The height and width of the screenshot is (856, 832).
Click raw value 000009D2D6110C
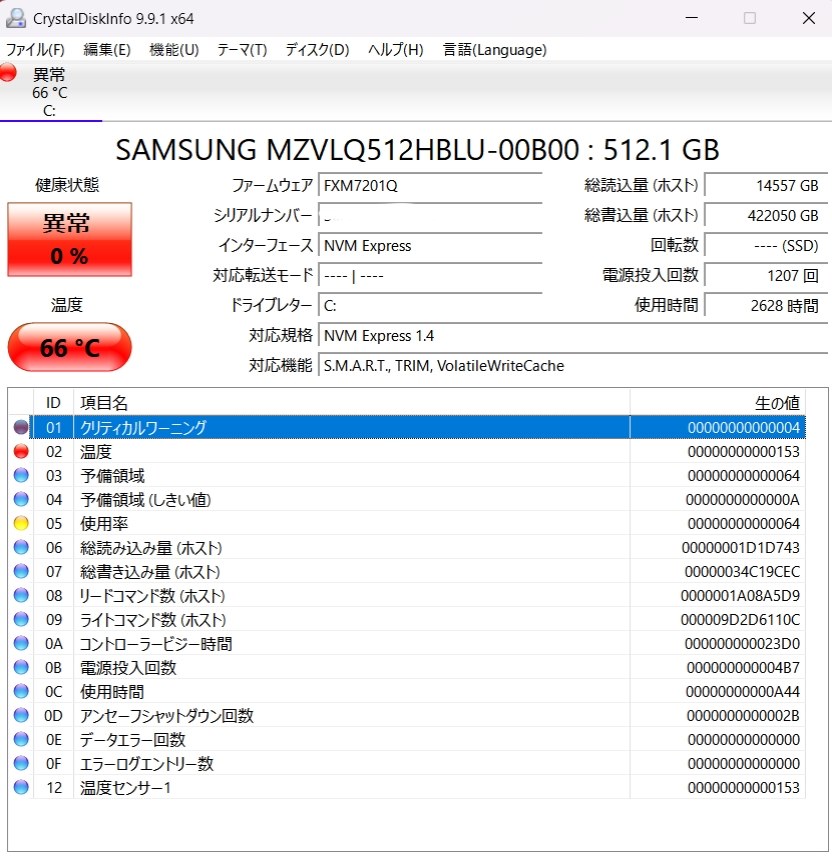pyautogui.click(x=740, y=620)
